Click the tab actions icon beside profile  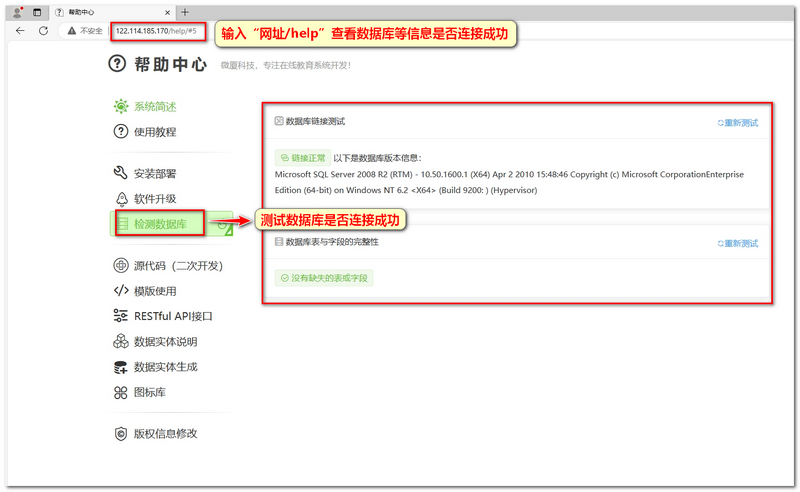tap(37, 12)
